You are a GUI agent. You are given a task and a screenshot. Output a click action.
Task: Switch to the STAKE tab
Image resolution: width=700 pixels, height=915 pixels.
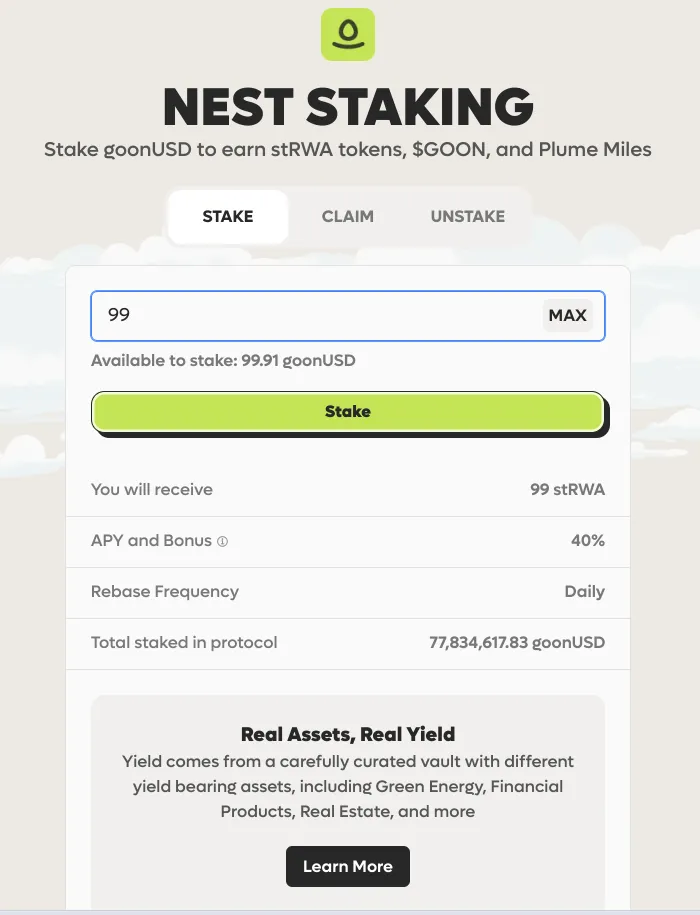click(228, 216)
